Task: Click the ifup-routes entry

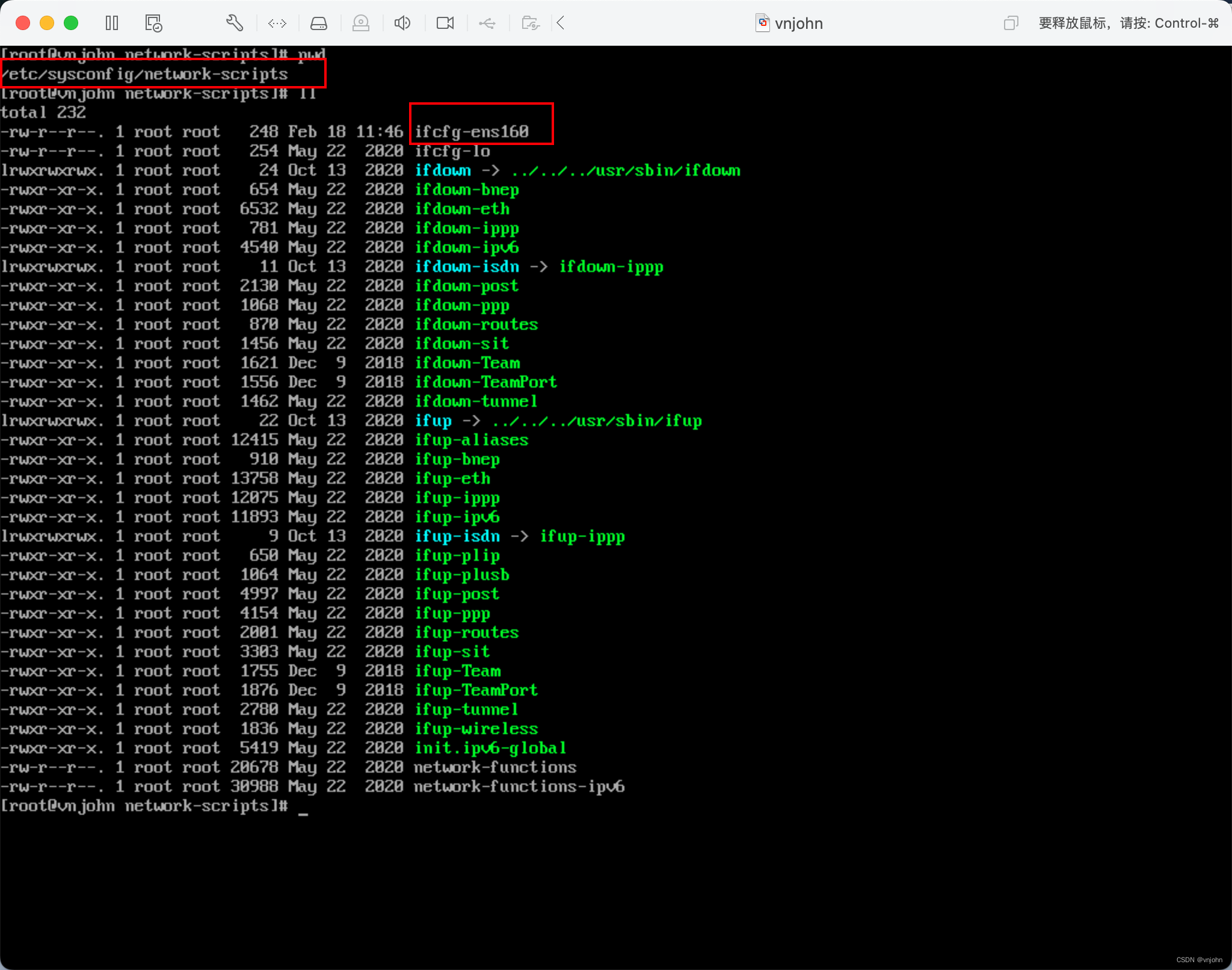Action: (x=467, y=632)
